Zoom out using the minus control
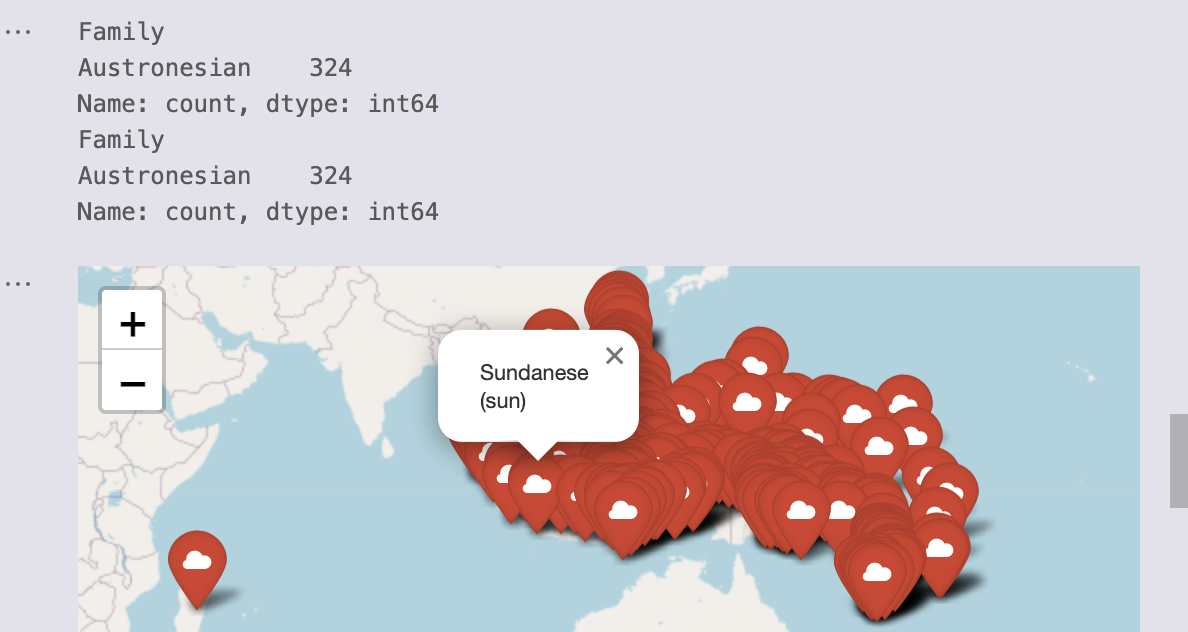Viewport: 1188px width, 632px height. [131, 384]
